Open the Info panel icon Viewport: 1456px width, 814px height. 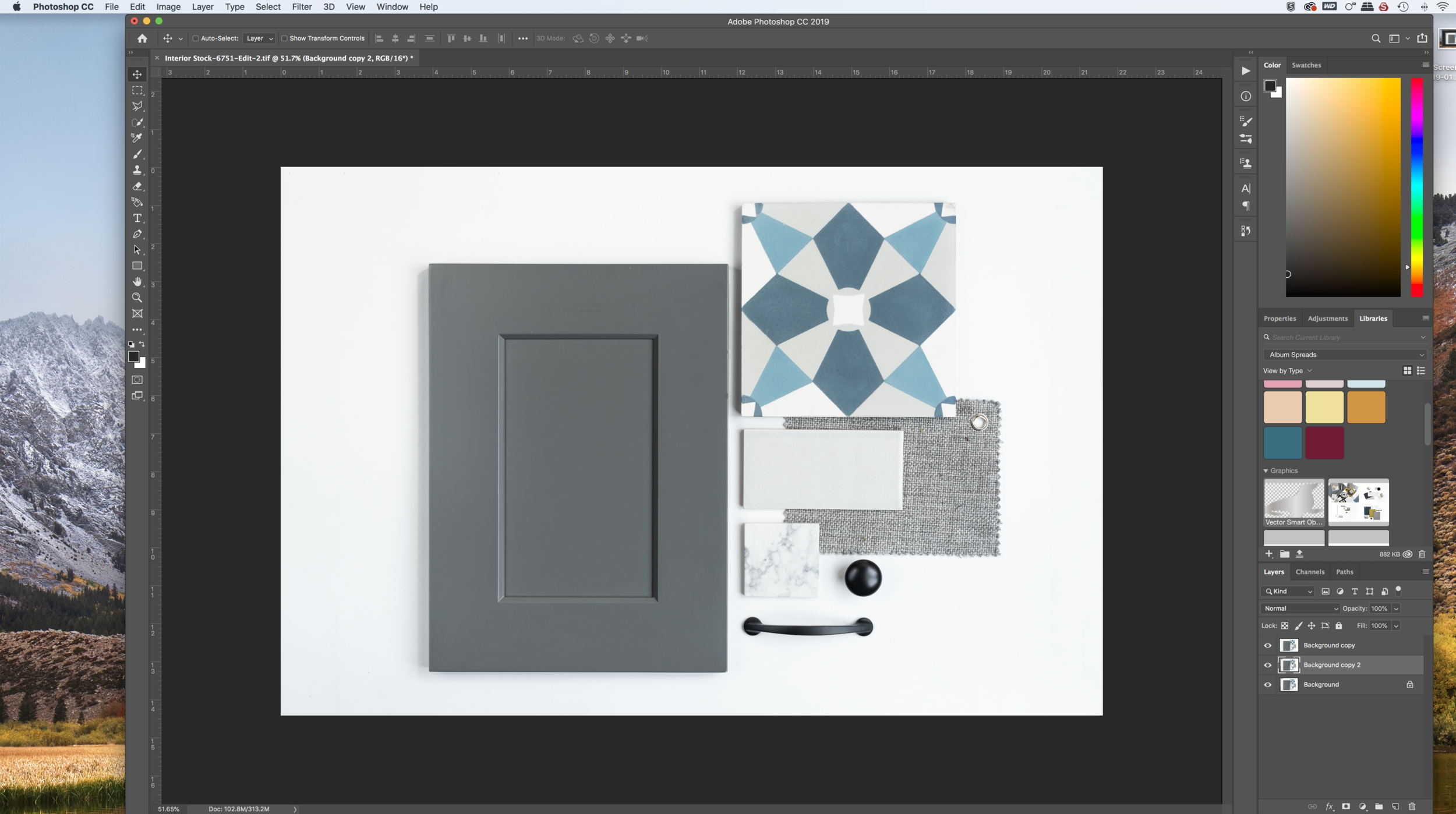coord(1245,96)
